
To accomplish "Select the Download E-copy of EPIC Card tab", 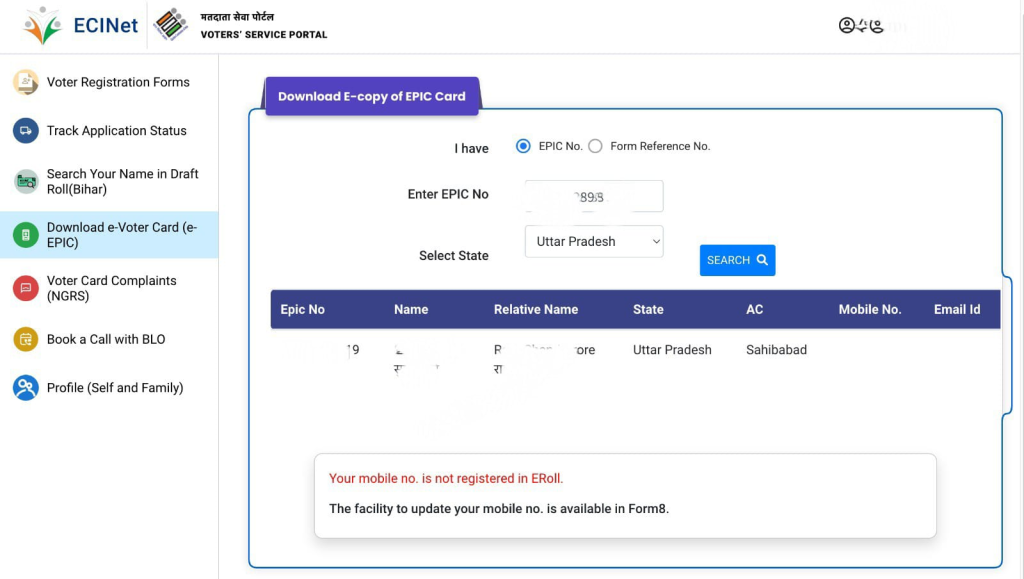I will pos(371,96).
